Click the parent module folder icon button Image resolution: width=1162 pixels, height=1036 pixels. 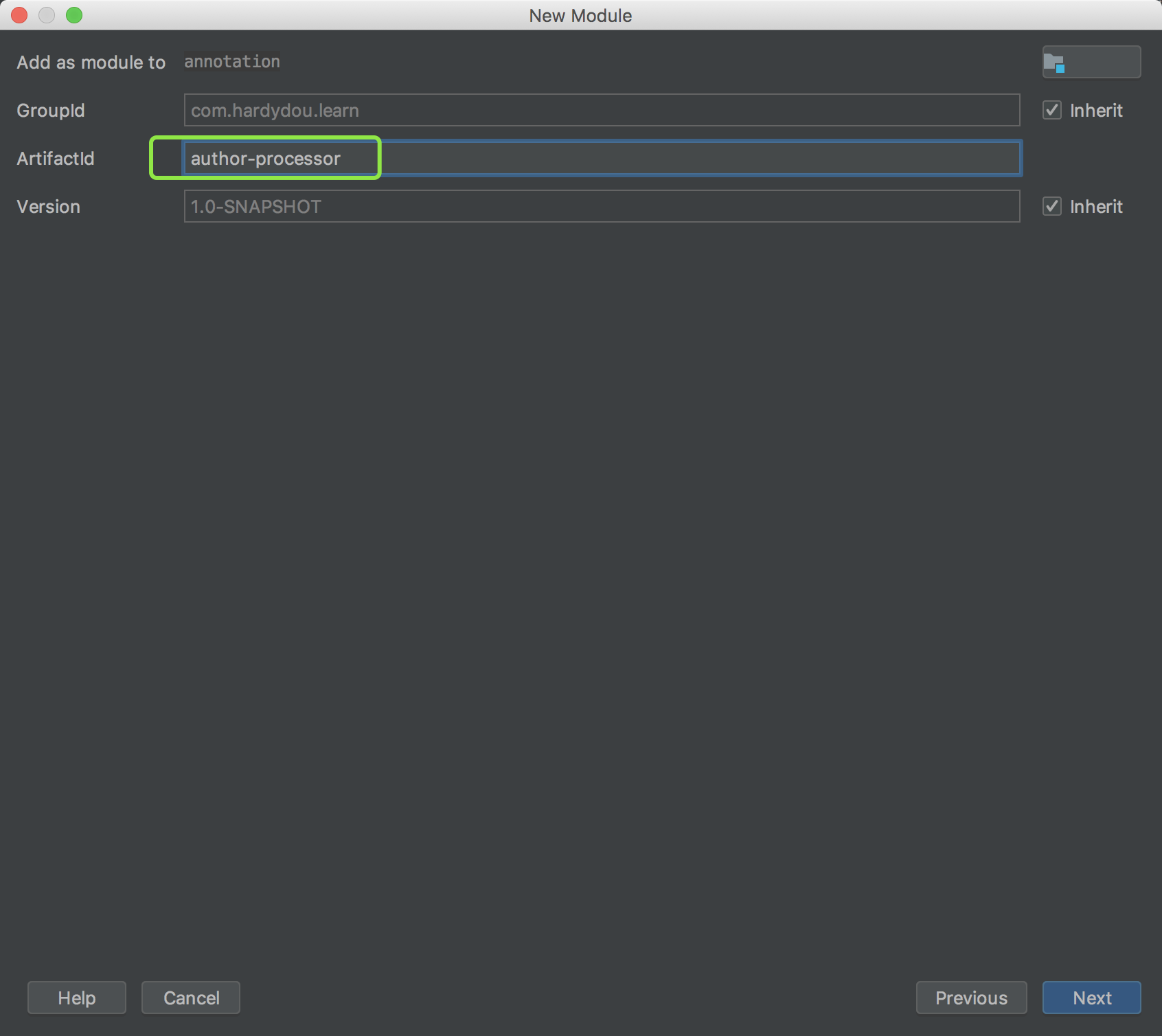click(1091, 63)
